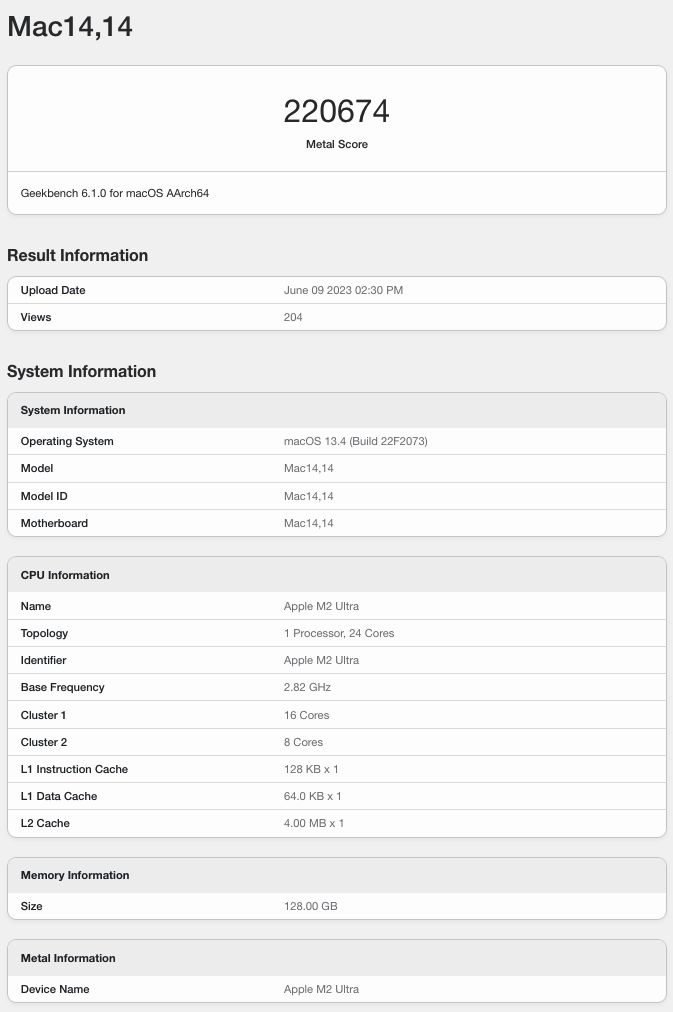Click the Memory Information table header

coord(75,875)
